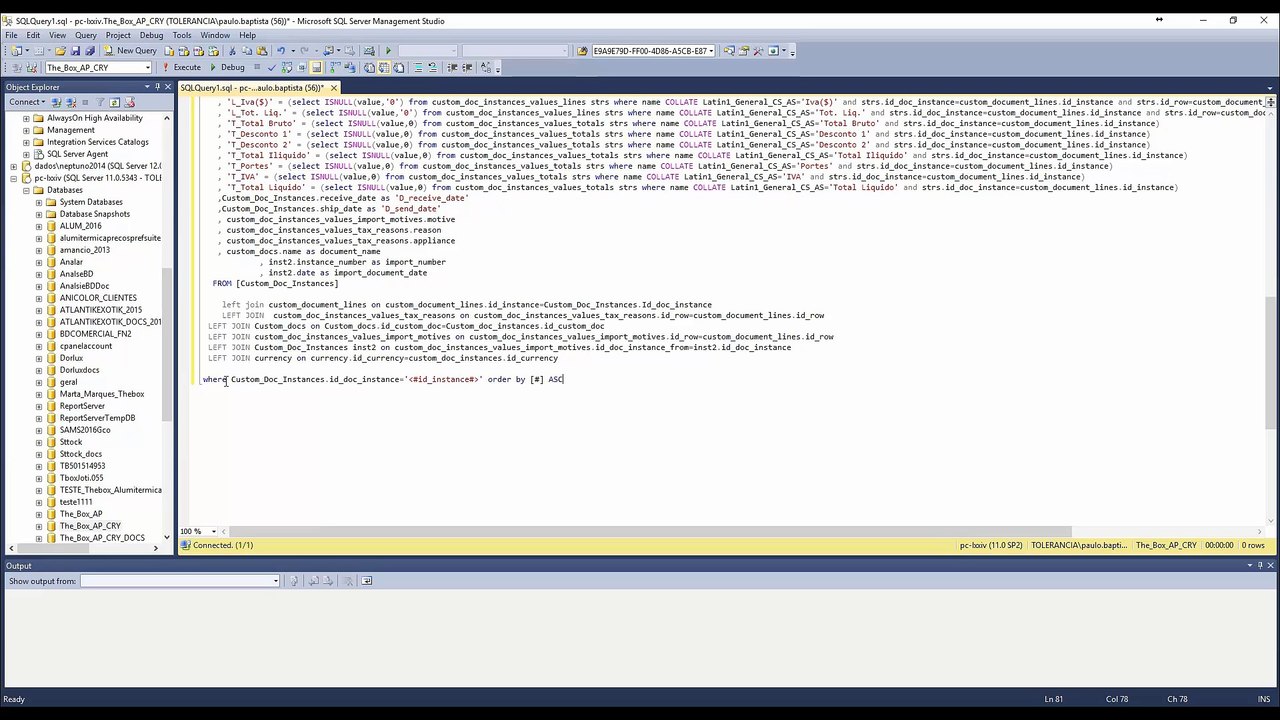Click the Save All icon
Screen dimensions: 1280x720
(x=90, y=50)
